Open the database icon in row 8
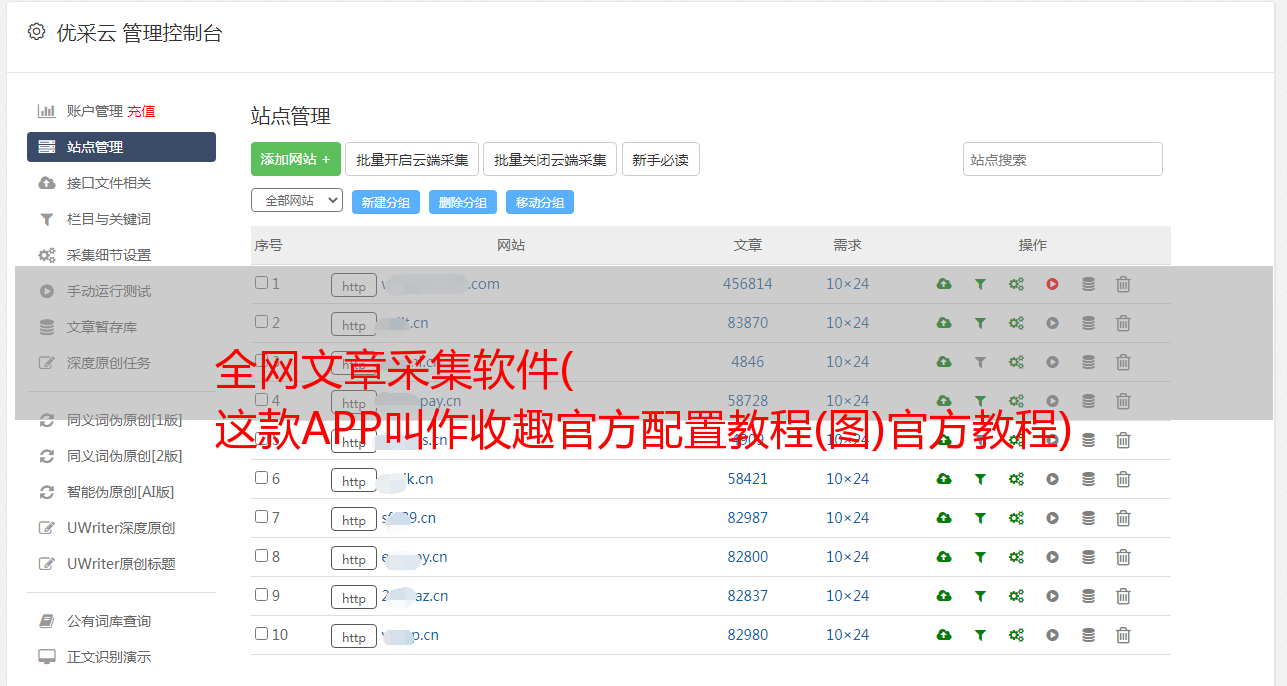Image resolution: width=1287 pixels, height=686 pixels. pos(1088,557)
